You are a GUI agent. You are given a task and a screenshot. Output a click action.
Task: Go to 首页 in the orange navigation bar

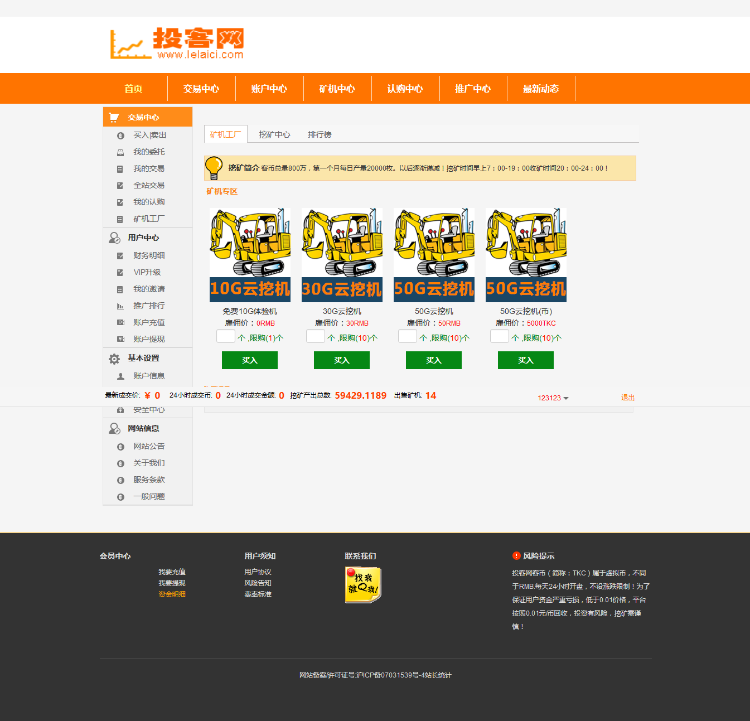133,89
